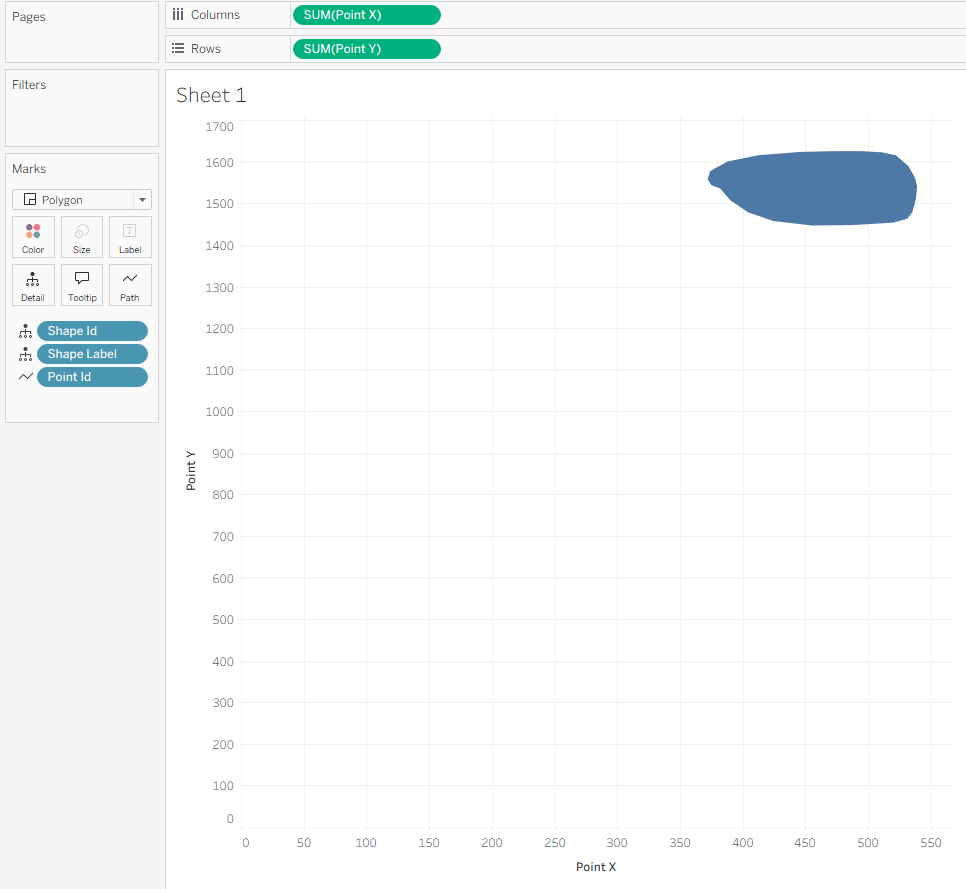
Task: Click the detail icon beside Shape Label
Action: click(25, 354)
